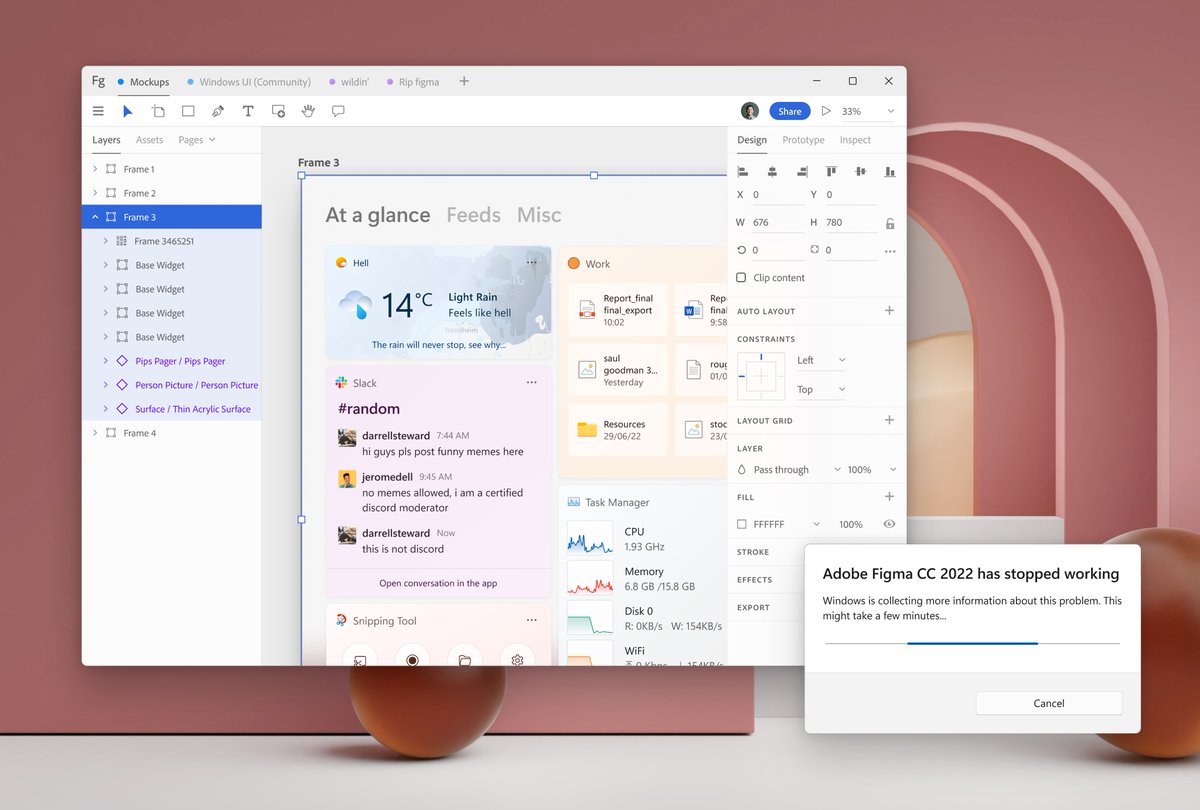Open more options beside corner radius
1200x810 pixels.
(890, 251)
